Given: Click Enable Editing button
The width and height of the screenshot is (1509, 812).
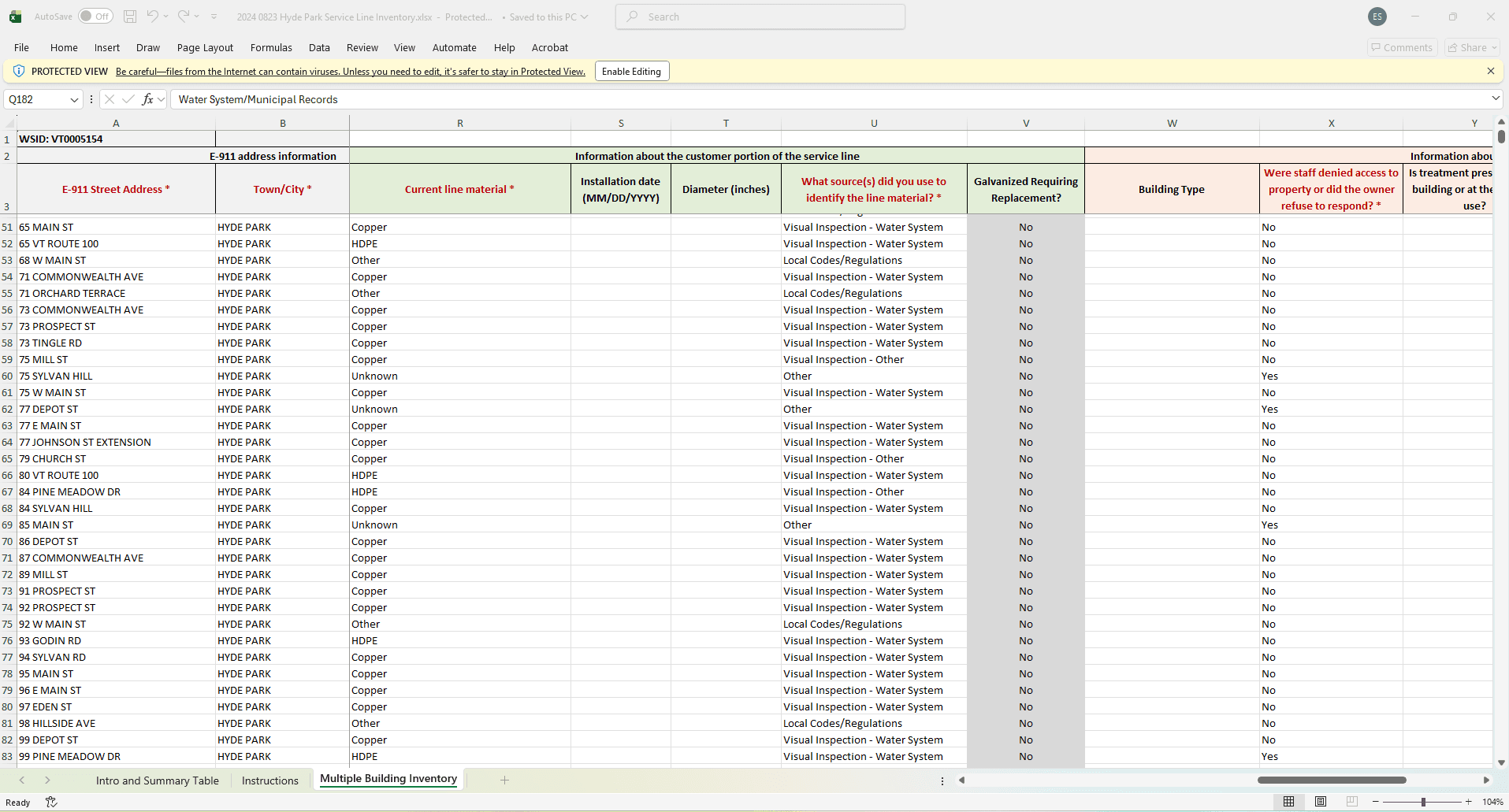Looking at the screenshot, I should [632, 71].
